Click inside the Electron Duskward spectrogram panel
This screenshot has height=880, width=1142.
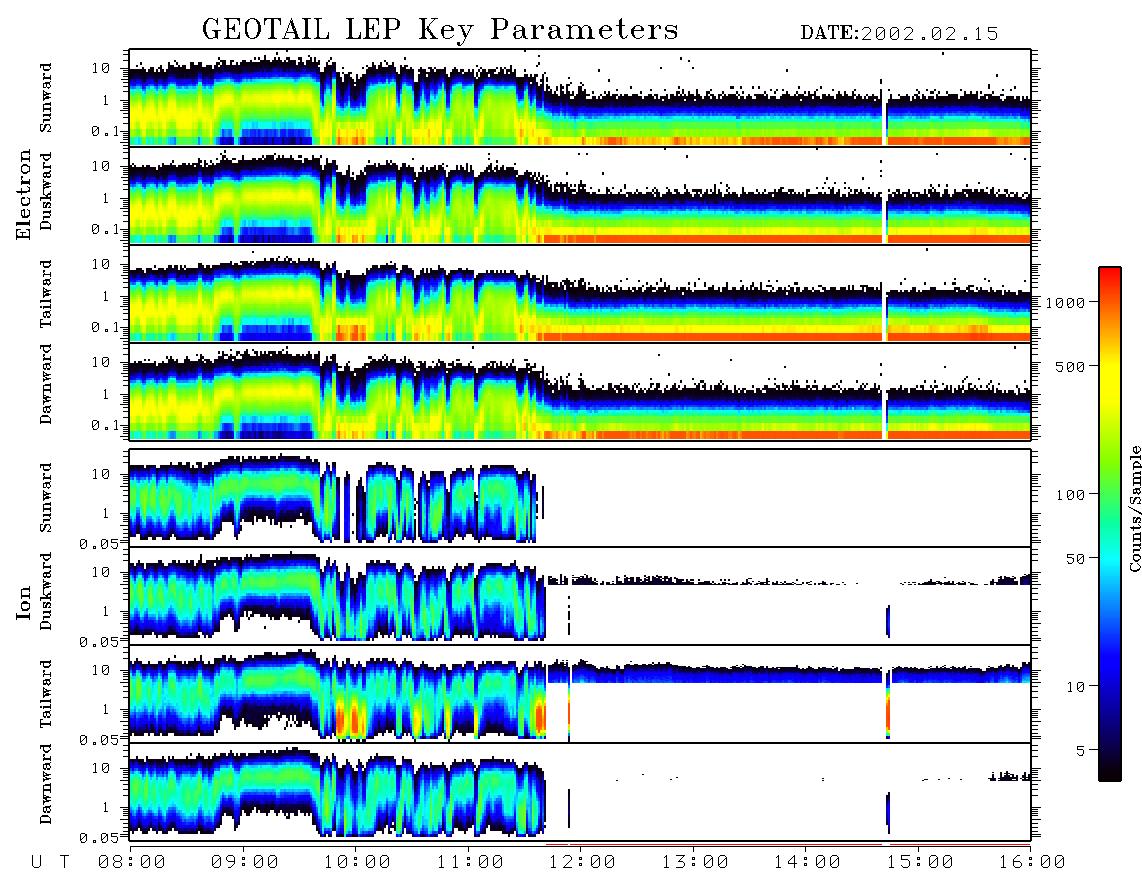[580, 195]
